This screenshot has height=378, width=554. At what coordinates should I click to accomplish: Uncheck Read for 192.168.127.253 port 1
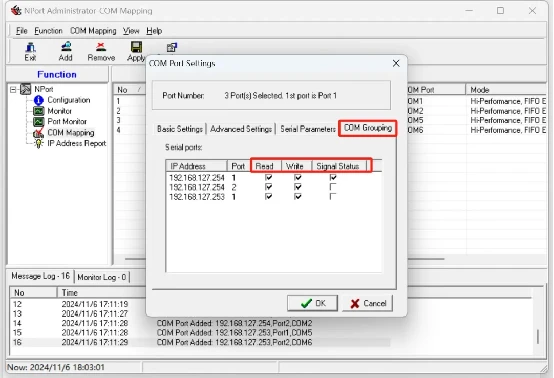269,196
